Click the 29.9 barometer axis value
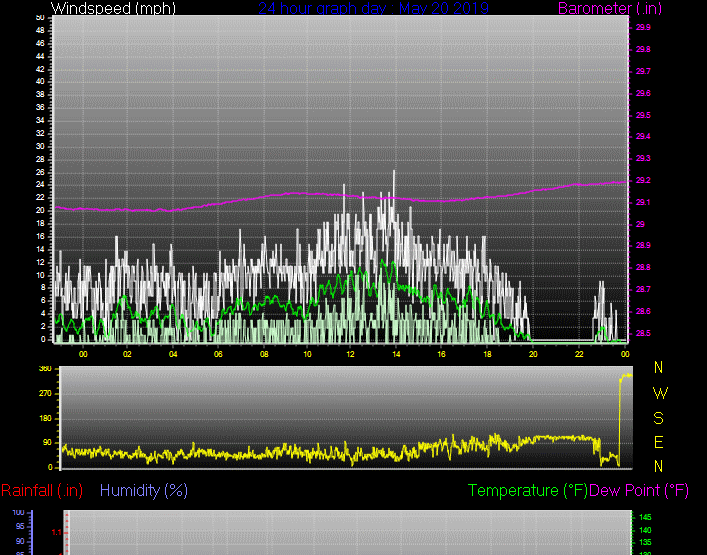 point(643,28)
